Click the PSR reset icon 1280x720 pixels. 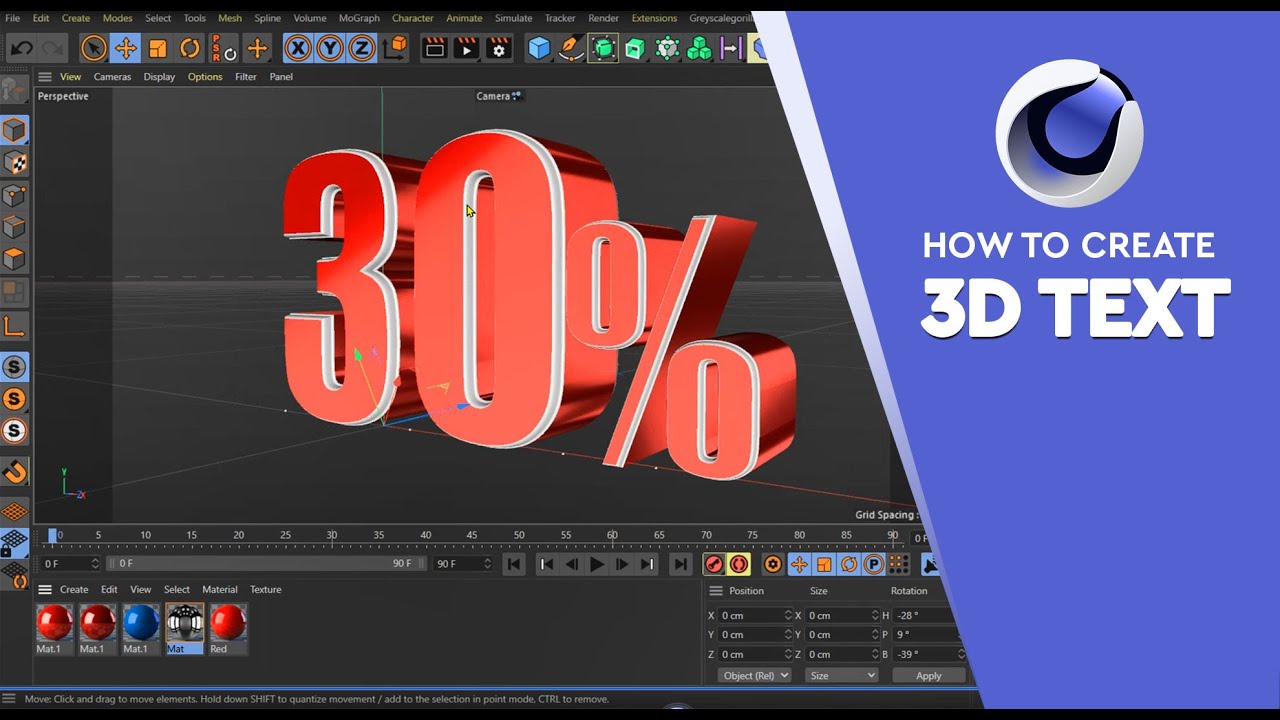coord(223,48)
